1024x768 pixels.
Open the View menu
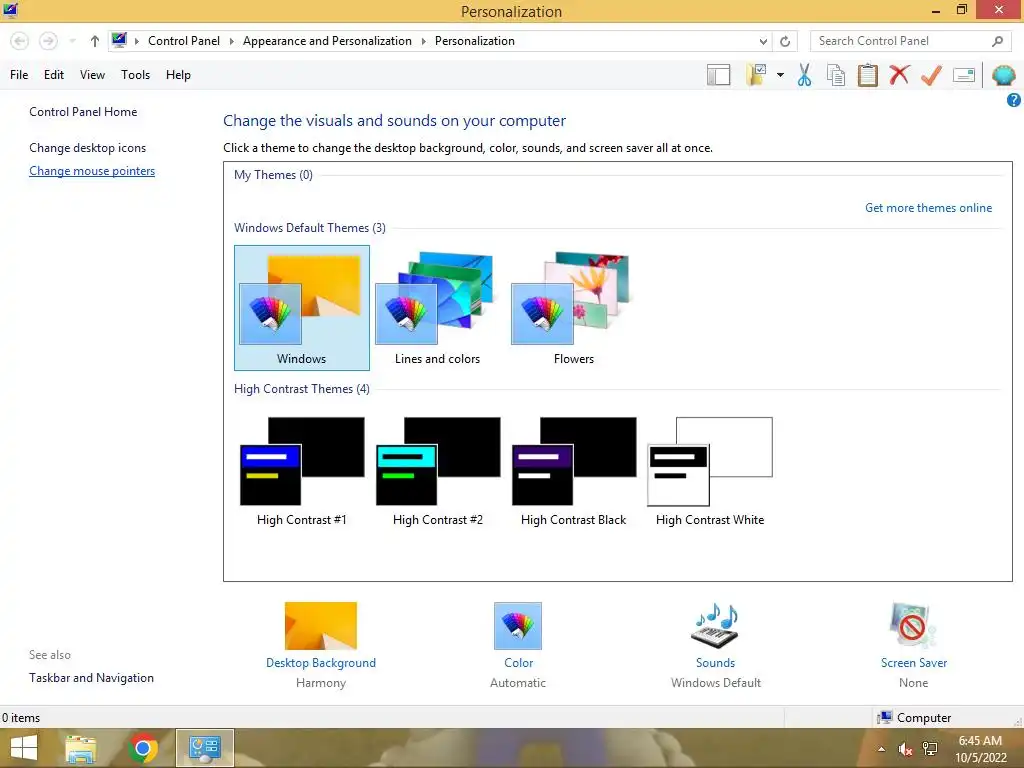click(x=92, y=75)
